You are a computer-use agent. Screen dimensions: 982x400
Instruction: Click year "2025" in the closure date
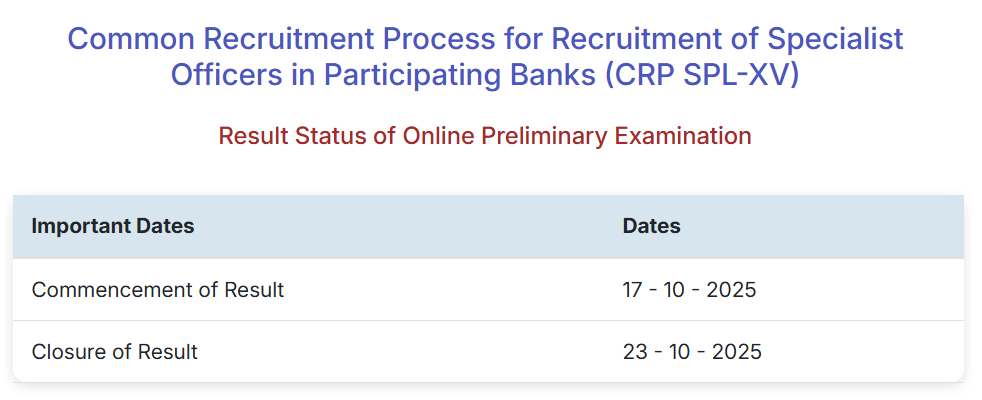click(x=734, y=352)
